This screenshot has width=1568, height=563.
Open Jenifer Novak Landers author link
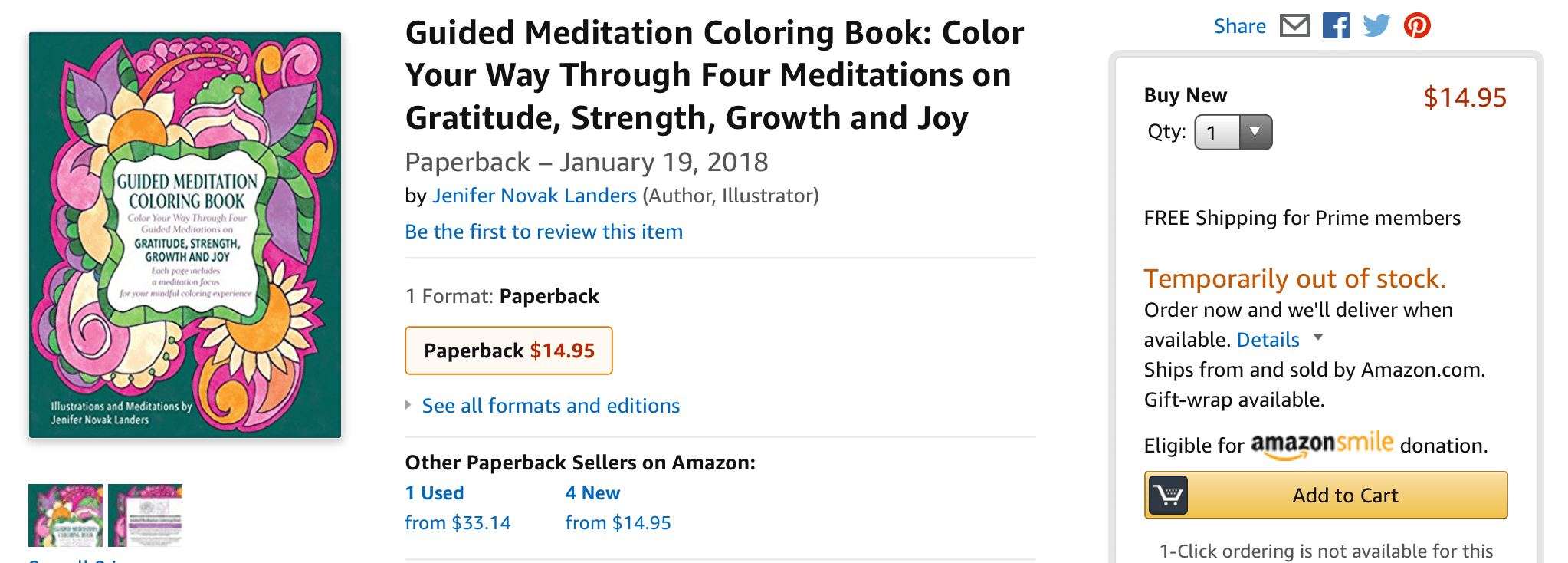[x=534, y=196]
